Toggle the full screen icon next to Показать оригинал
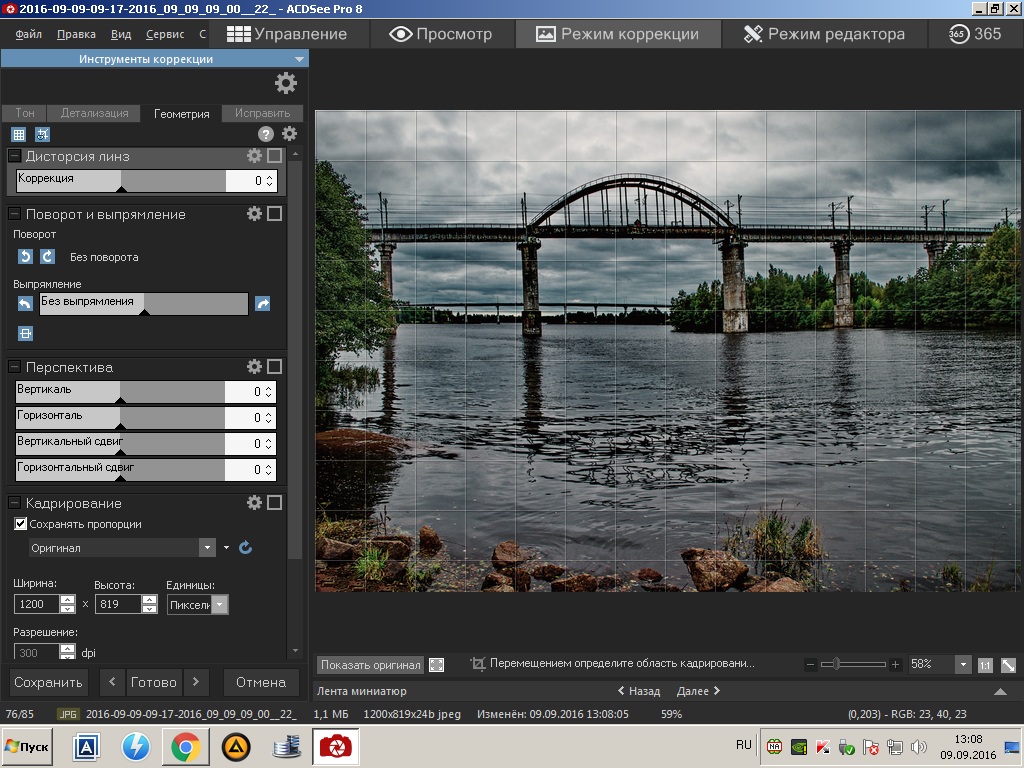The width and height of the screenshot is (1024, 768). (436, 665)
